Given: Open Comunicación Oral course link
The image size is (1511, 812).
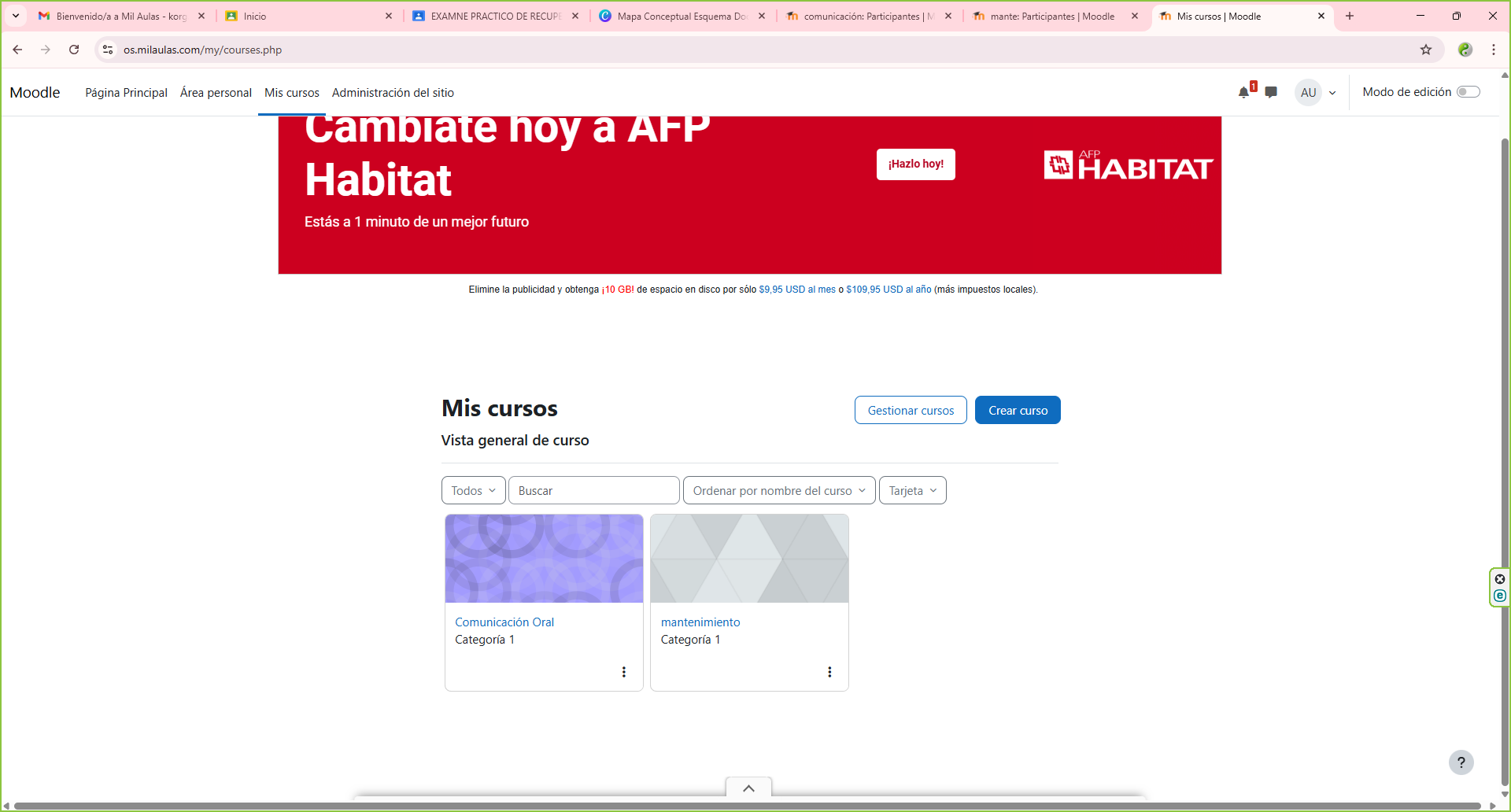Looking at the screenshot, I should click(x=504, y=622).
